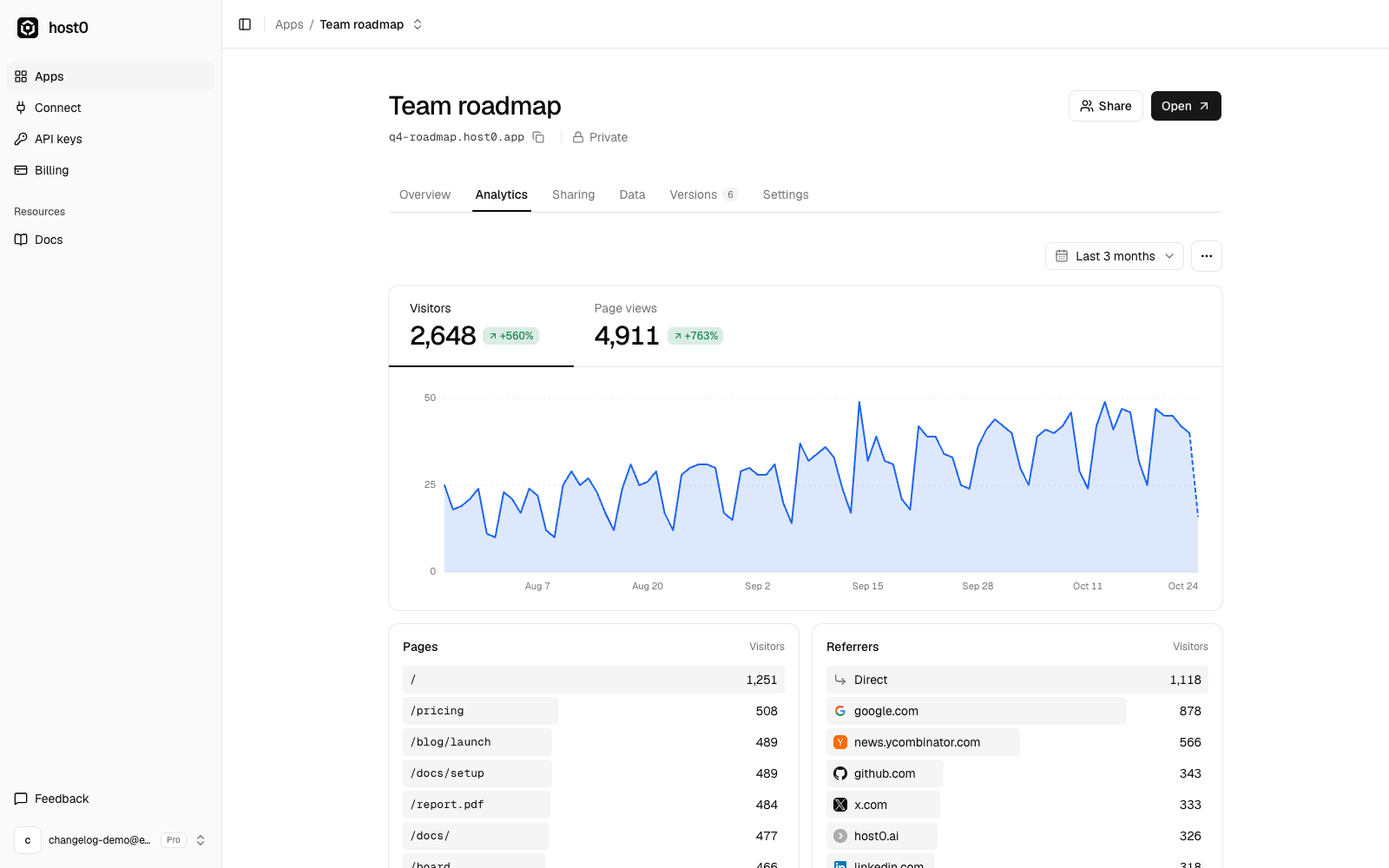Click the +560% visitors change badge
The width and height of the screenshot is (1389, 868).
(511, 336)
